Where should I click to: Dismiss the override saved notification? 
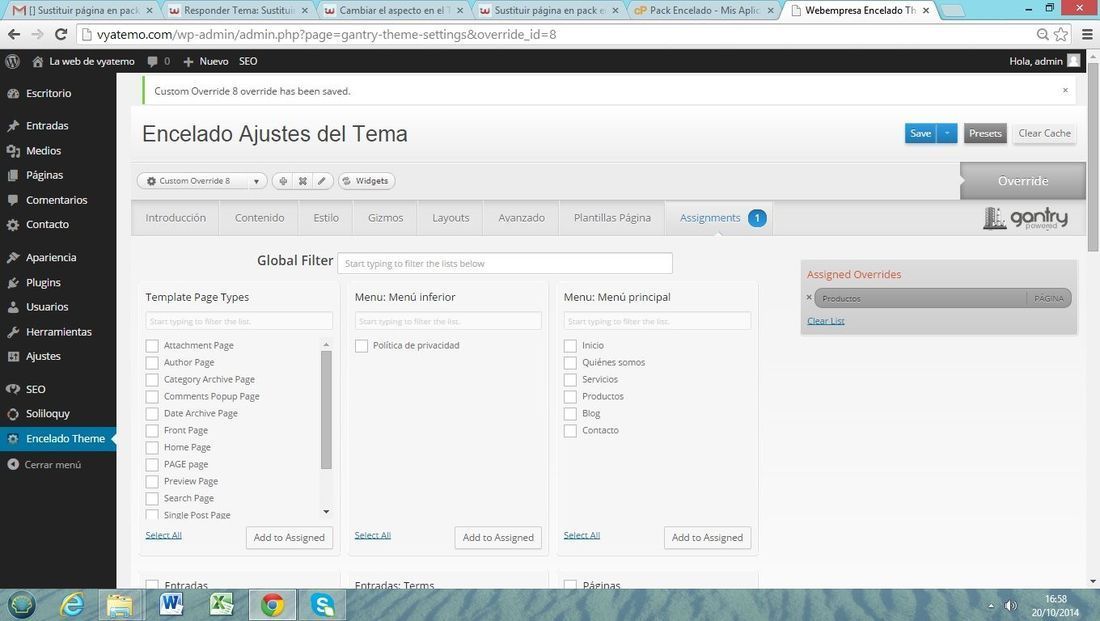click(1065, 91)
